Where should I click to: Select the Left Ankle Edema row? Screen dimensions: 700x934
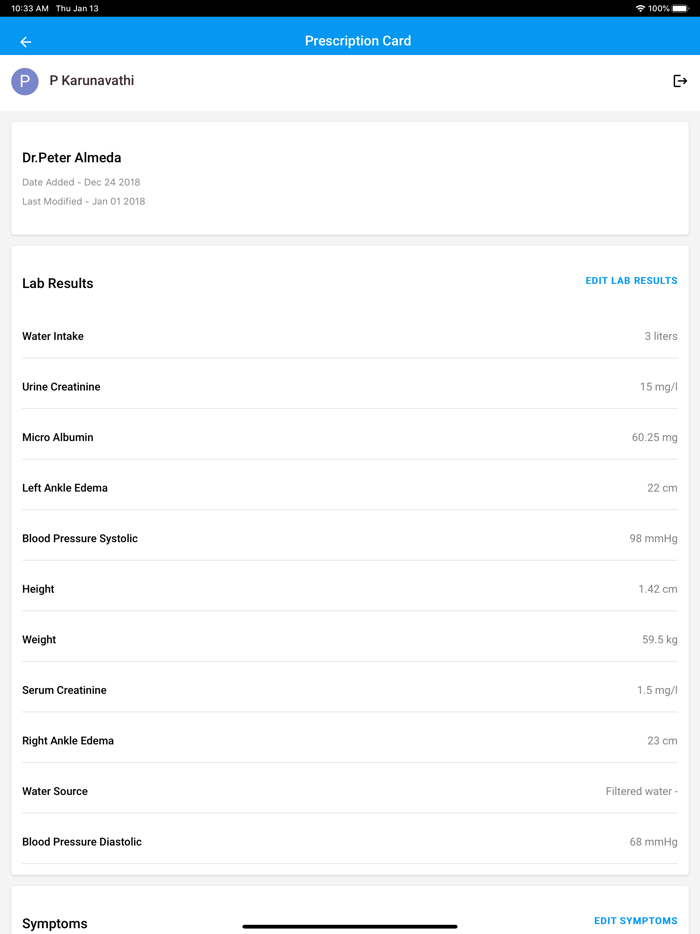349,488
